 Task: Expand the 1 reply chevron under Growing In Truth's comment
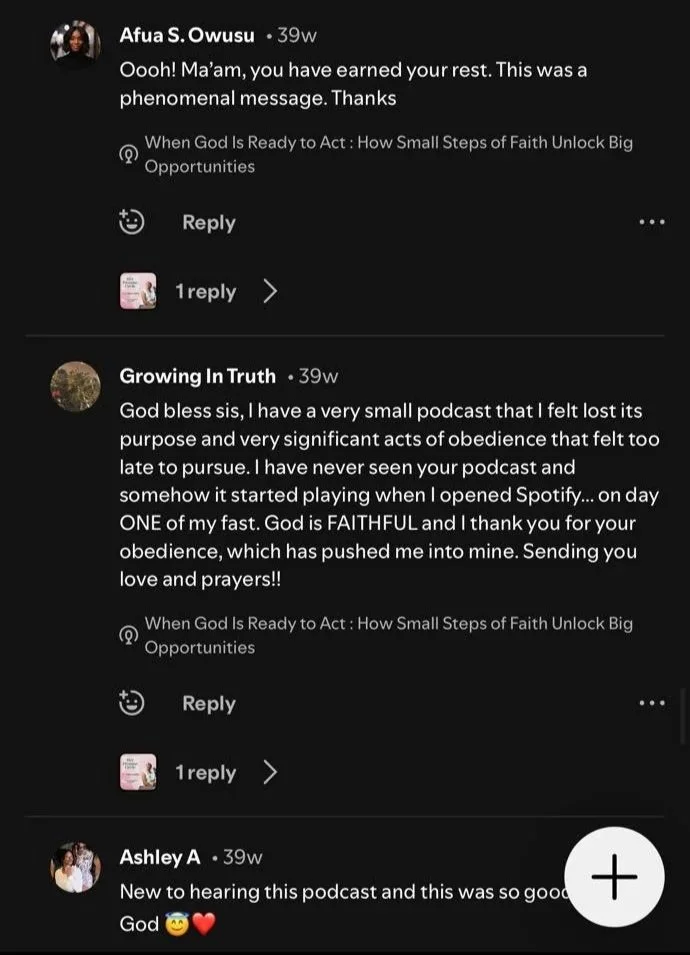(270, 773)
